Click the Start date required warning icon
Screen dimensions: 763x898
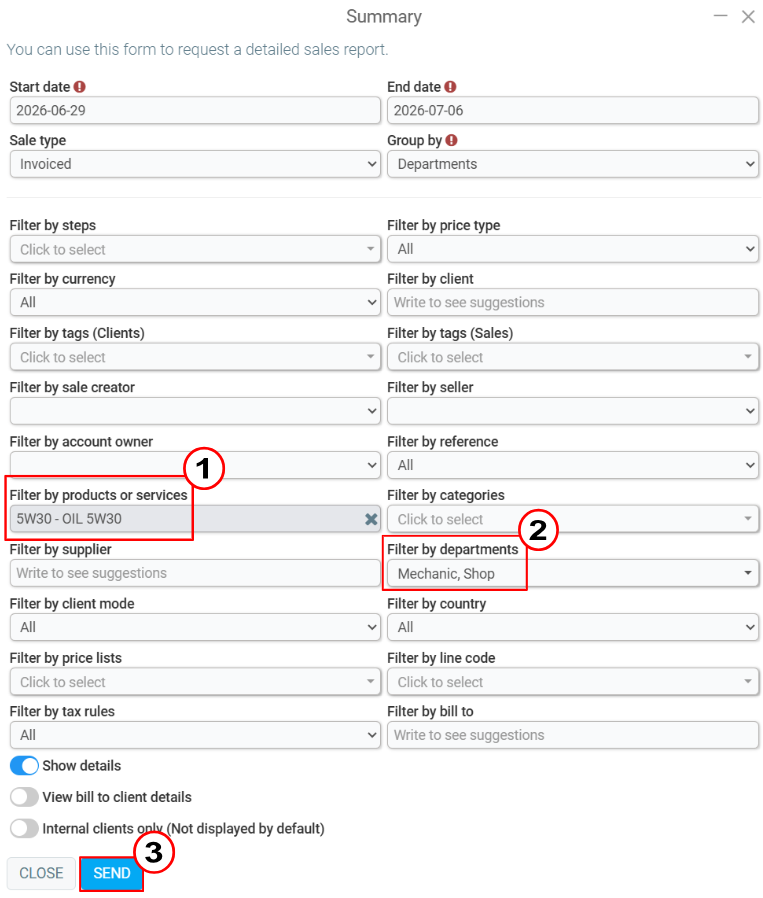click(80, 87)
